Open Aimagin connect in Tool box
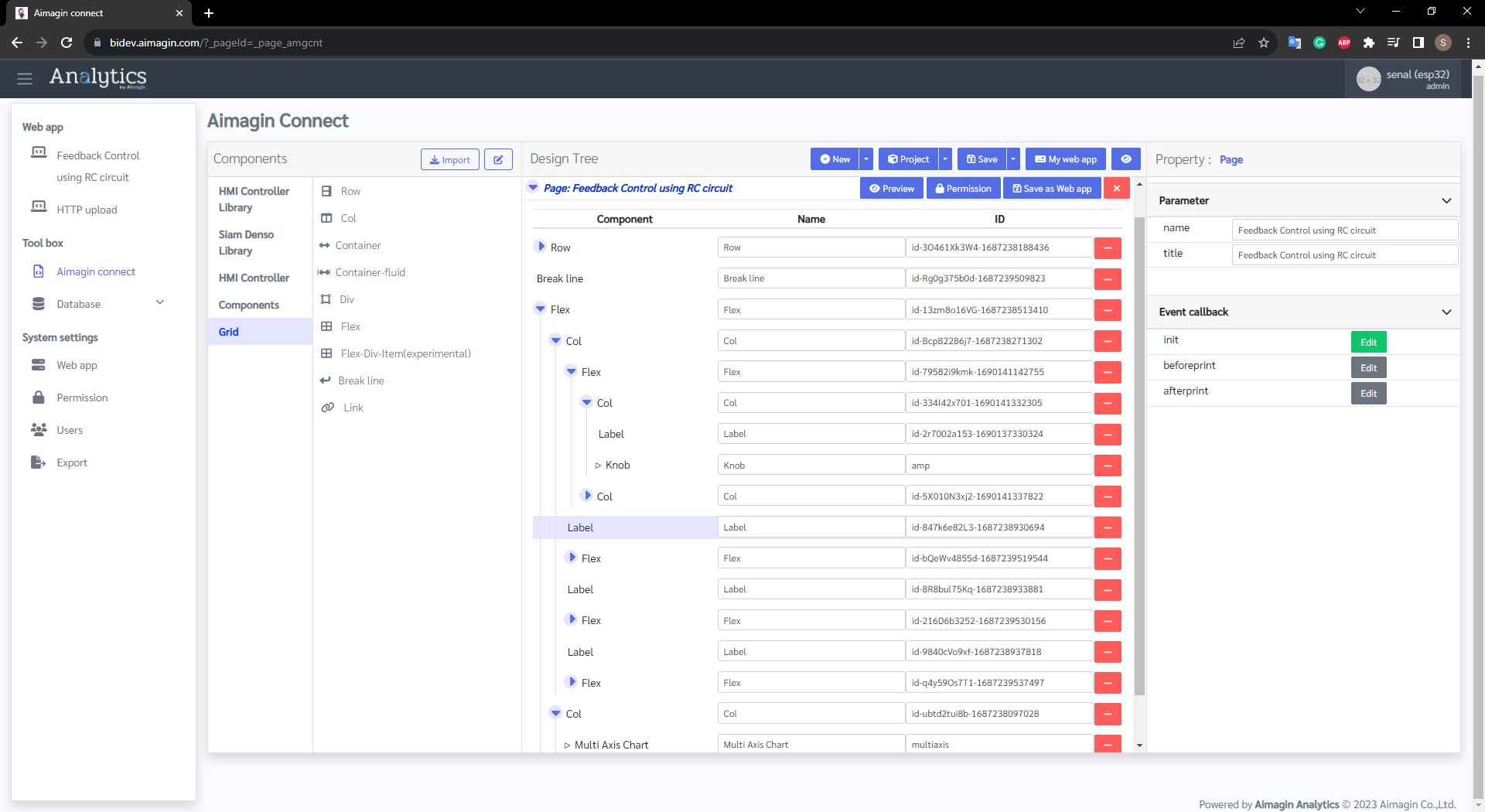Viewport: 1485px width, 812px height. coord(95,271)
